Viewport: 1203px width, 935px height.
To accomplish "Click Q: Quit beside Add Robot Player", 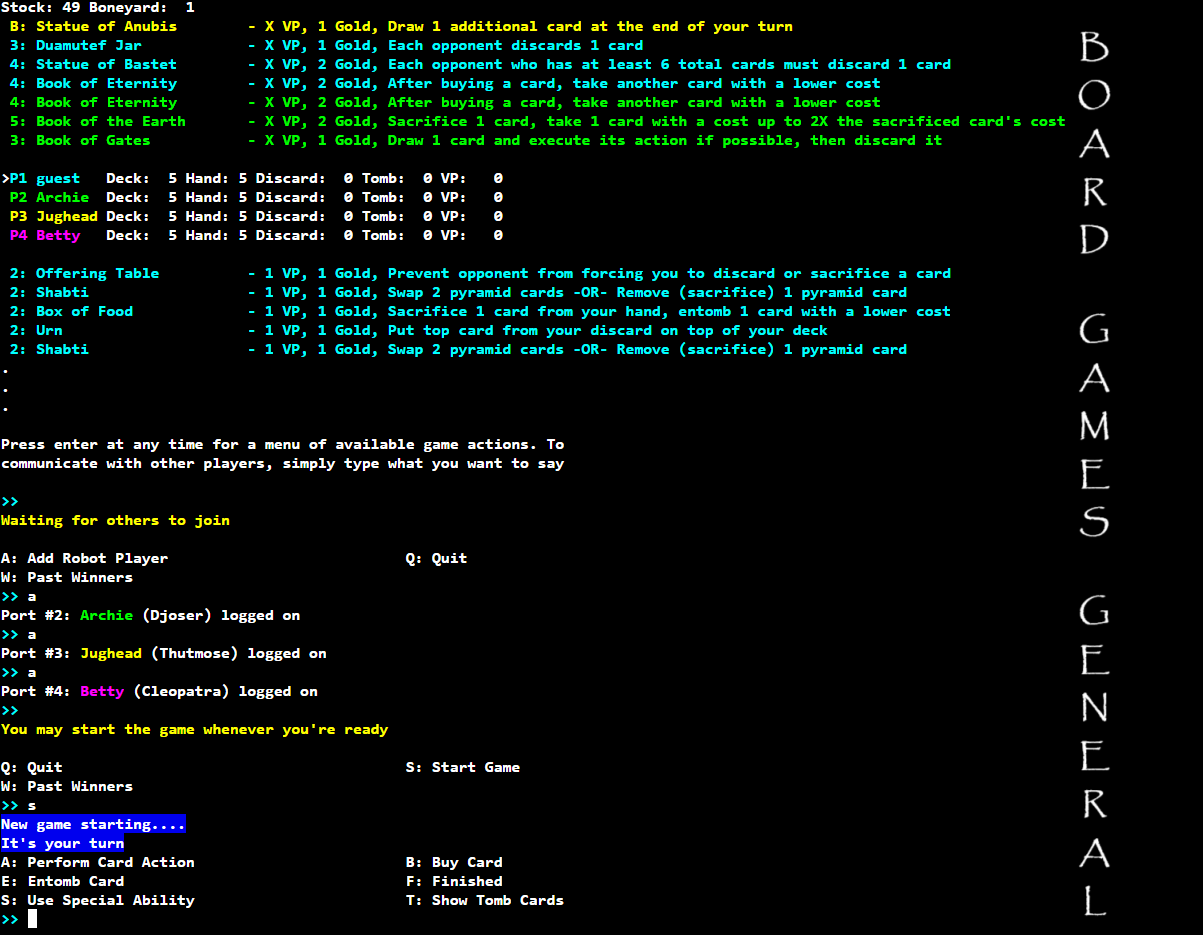I will coord(436,558).
